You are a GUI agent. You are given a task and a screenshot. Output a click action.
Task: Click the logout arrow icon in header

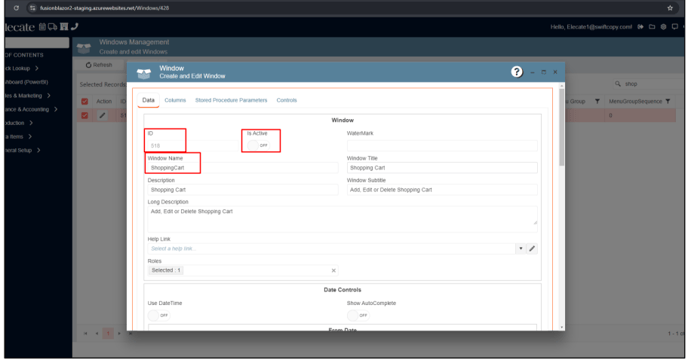pyautogui.click(x=641, y=27)
